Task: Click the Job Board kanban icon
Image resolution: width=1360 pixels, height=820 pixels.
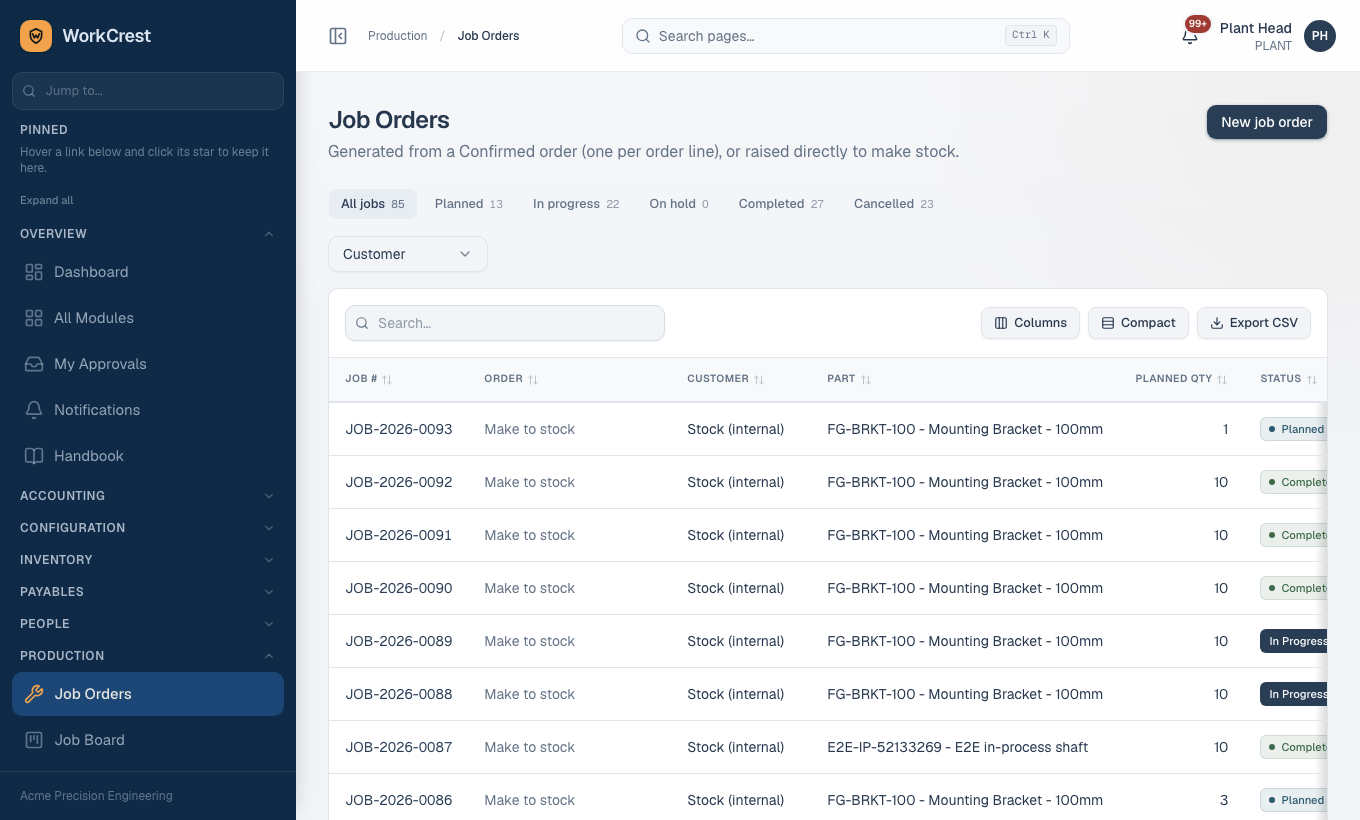Action: pyautogui.click(x=34, y=740)
